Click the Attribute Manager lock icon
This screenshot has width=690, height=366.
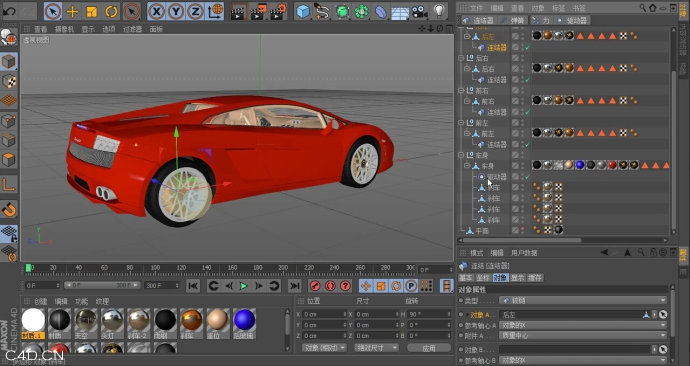click(653, 253)
